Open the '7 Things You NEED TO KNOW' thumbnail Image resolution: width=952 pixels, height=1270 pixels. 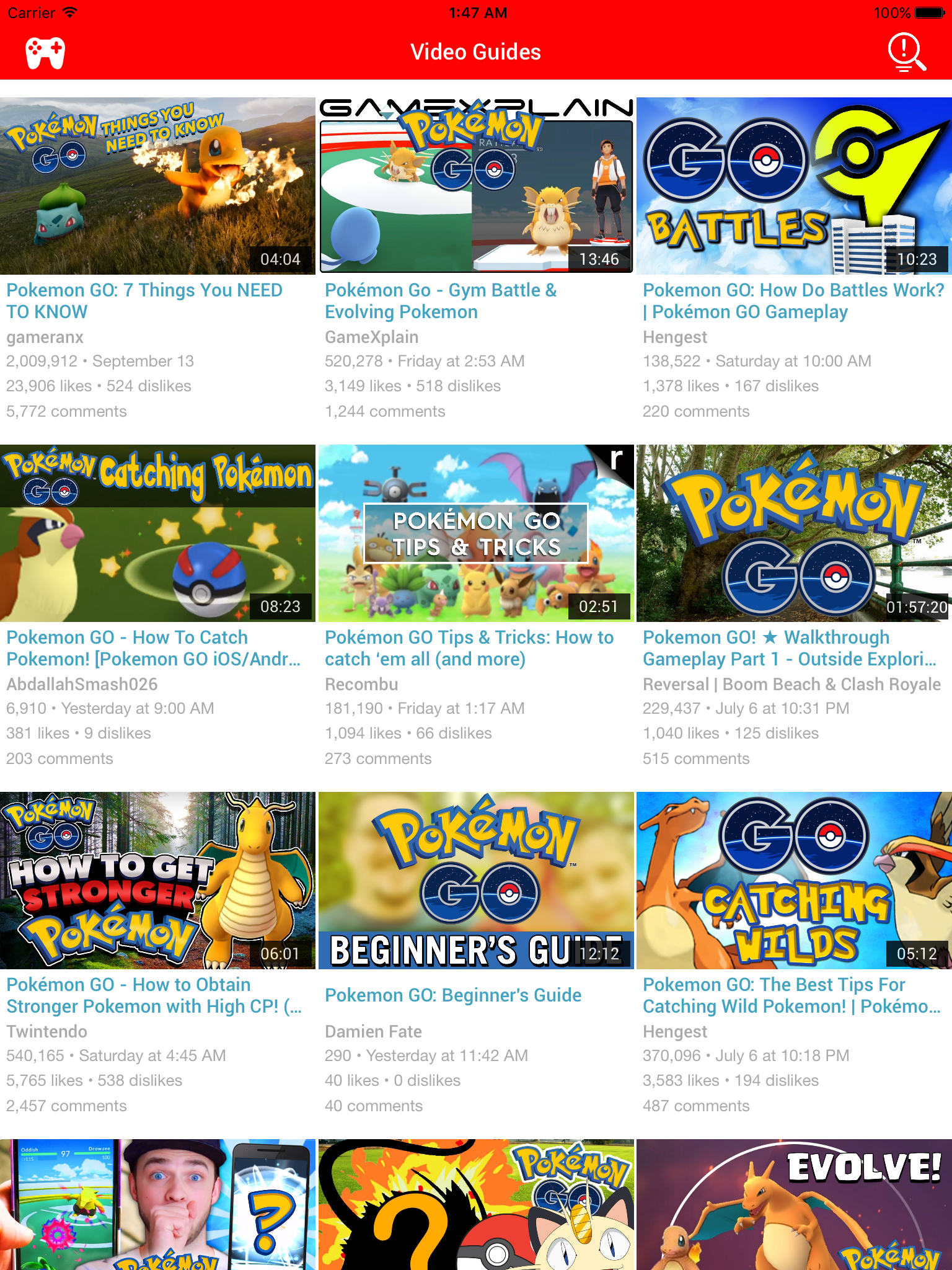157,186
